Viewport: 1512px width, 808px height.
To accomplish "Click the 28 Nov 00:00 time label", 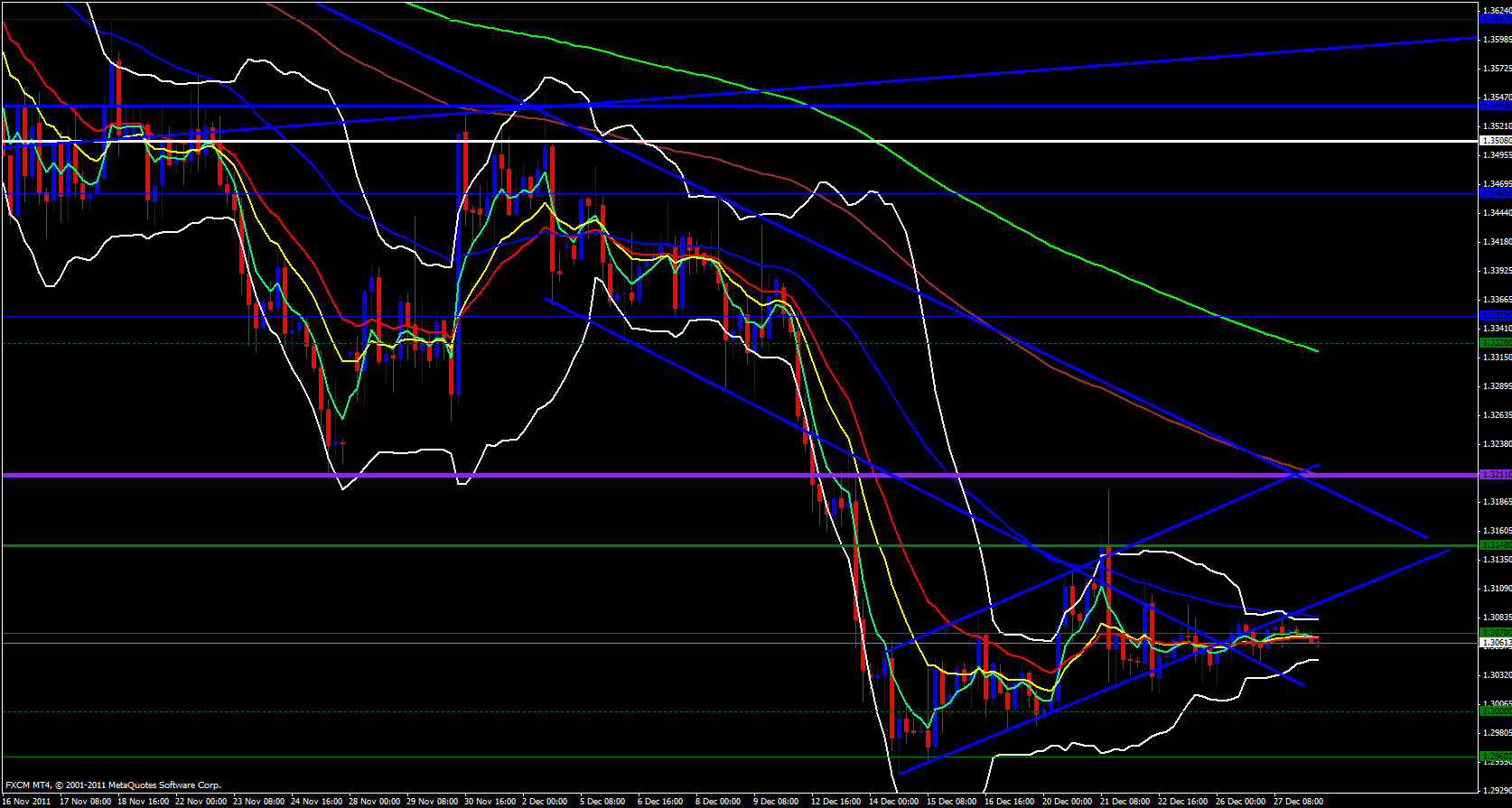I will [374, 802].
